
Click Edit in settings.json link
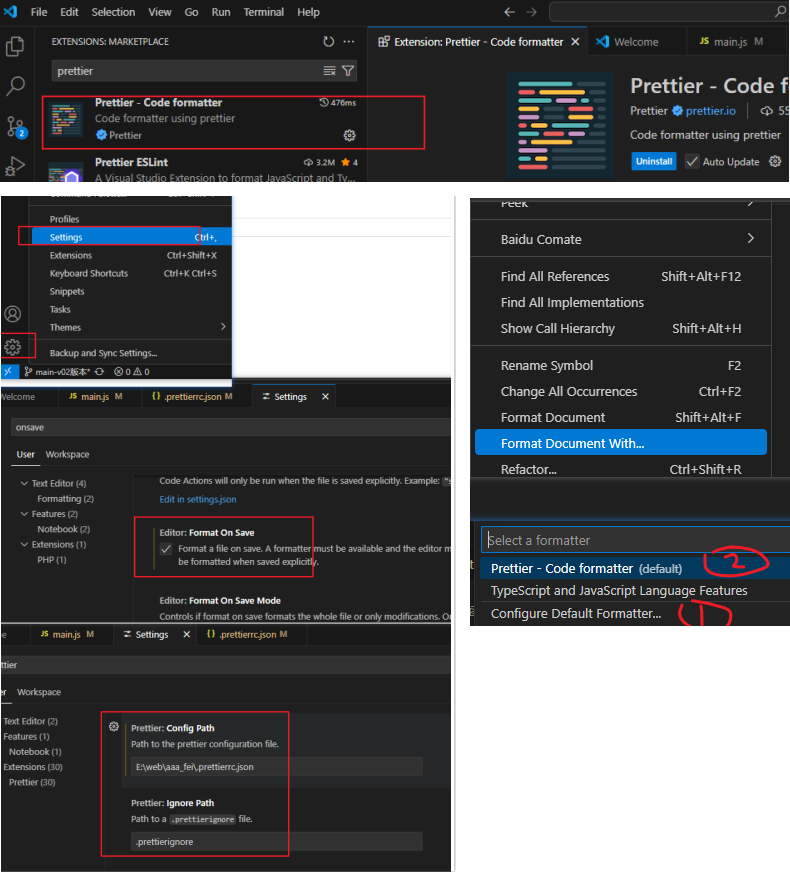coord(198,499)
